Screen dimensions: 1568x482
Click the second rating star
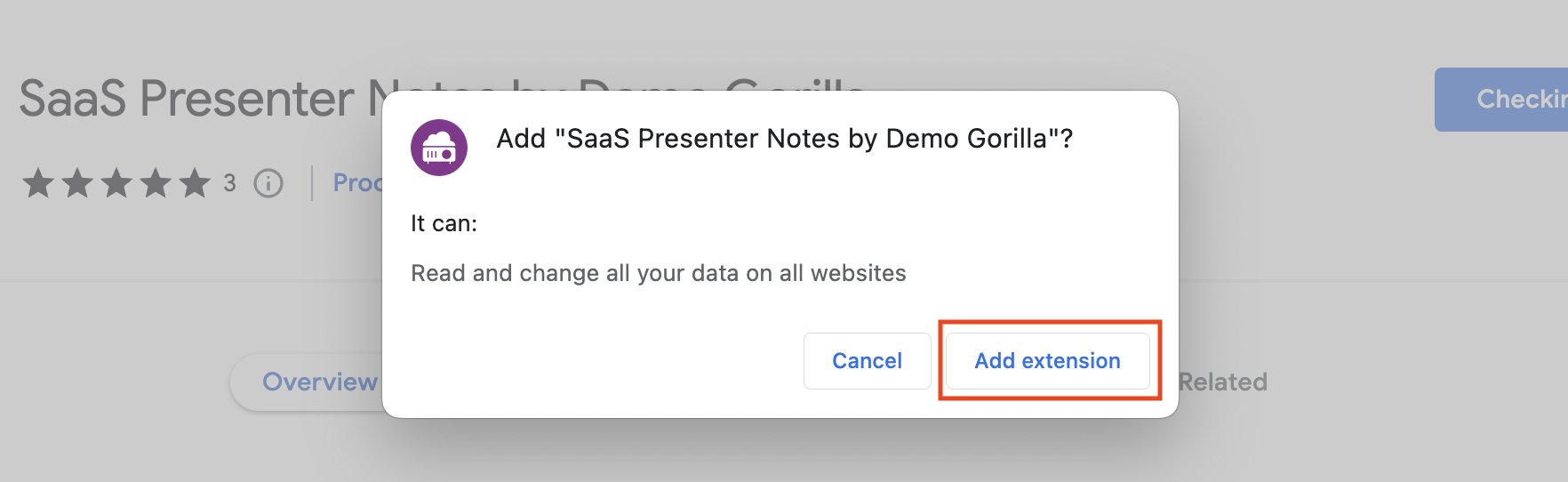point(77,183)
